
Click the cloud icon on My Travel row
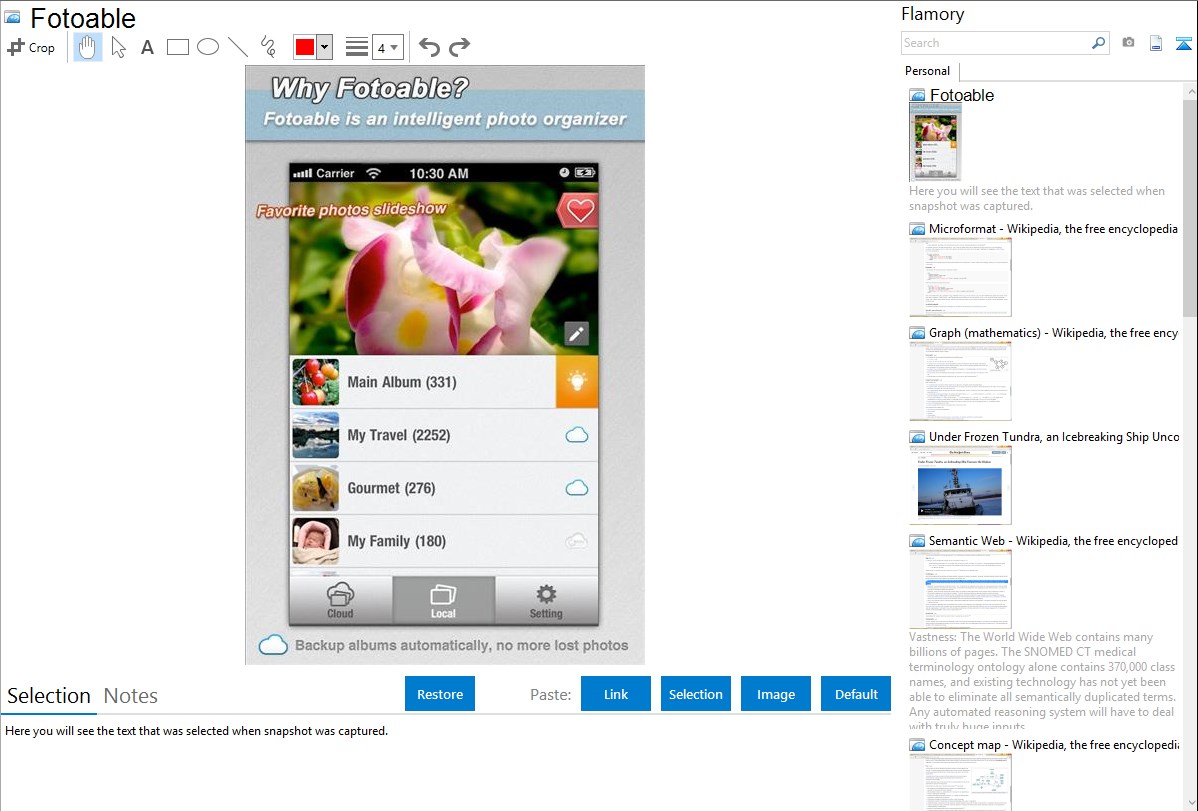point(577,435)
